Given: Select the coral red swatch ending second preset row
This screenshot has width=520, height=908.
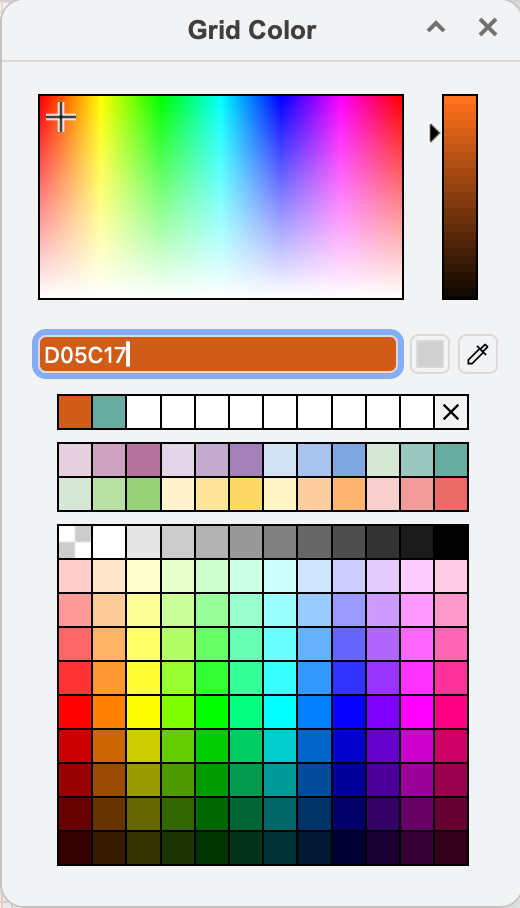Looking at the screenshot, I should tap(451, 494).
